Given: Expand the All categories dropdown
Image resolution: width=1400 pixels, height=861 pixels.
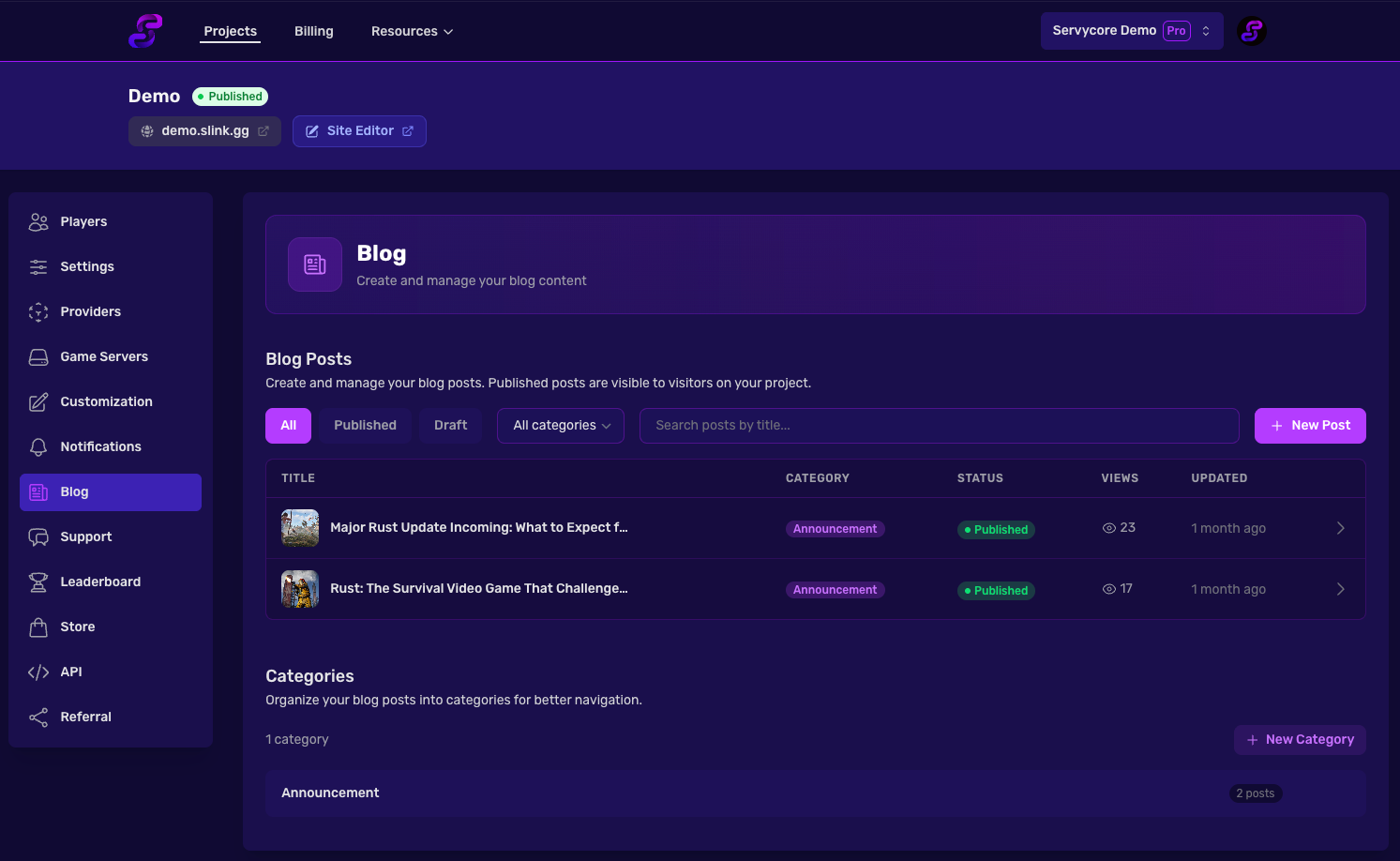Looking at the screenshot, I should pos(561,426).
